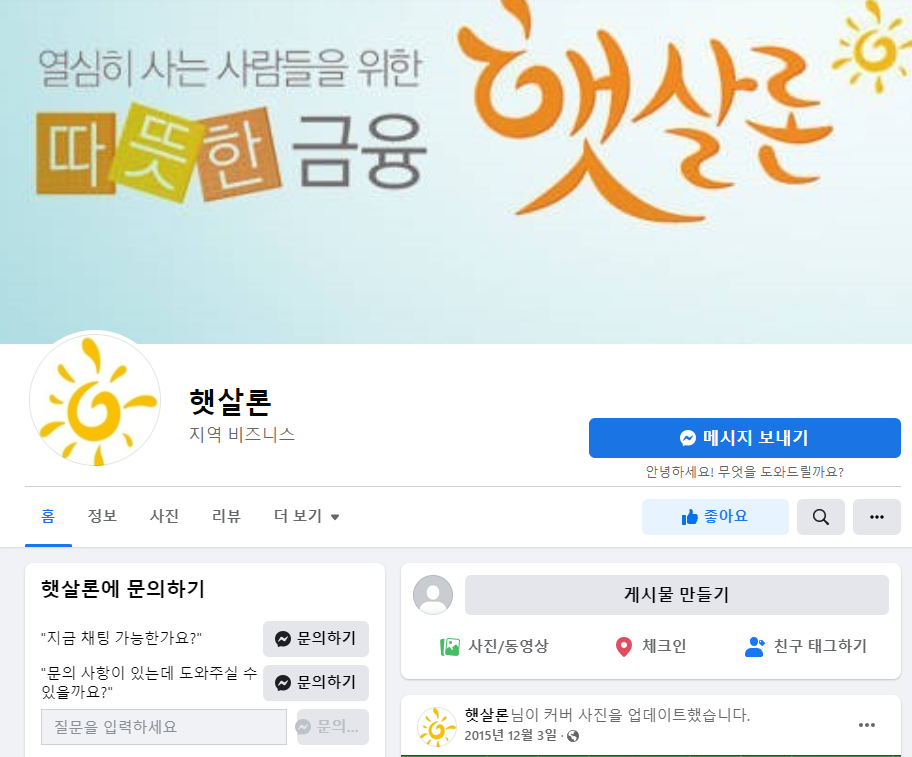Click the 게시물 만들기 button
This screenshot has width=912, height=757.
[676, 595]
